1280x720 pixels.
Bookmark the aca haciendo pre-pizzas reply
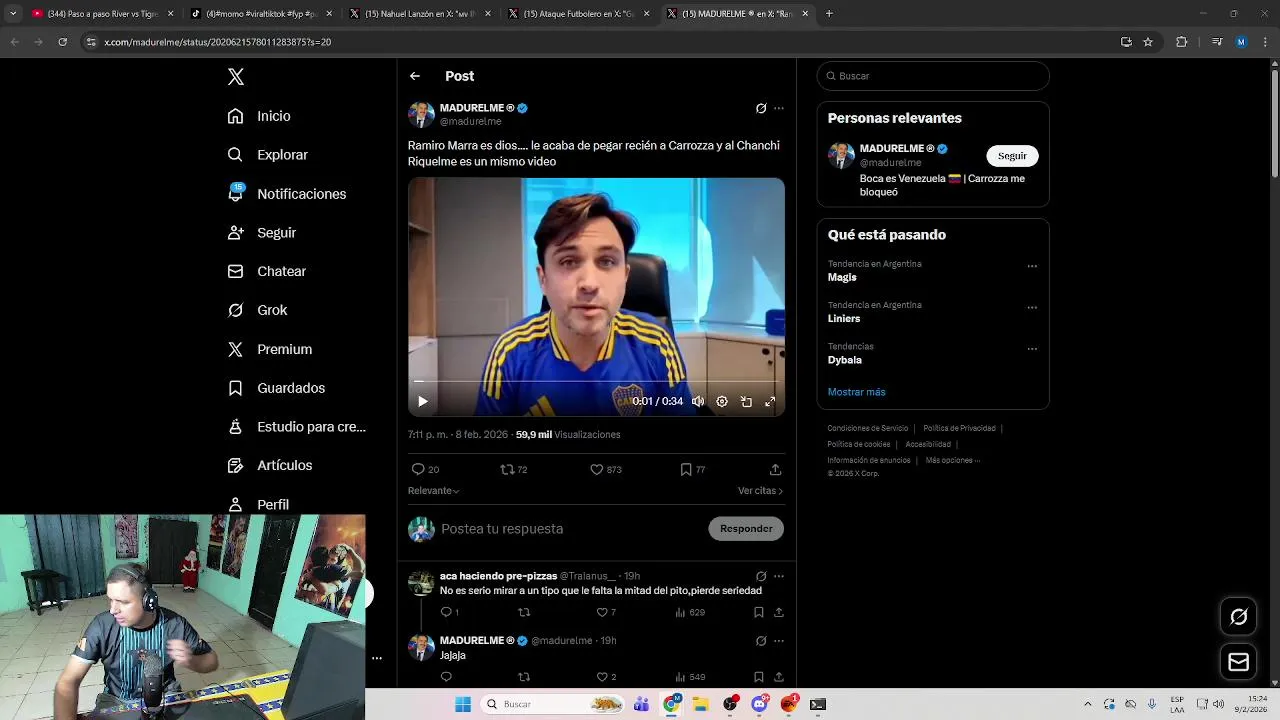click(x=759, y=612)
